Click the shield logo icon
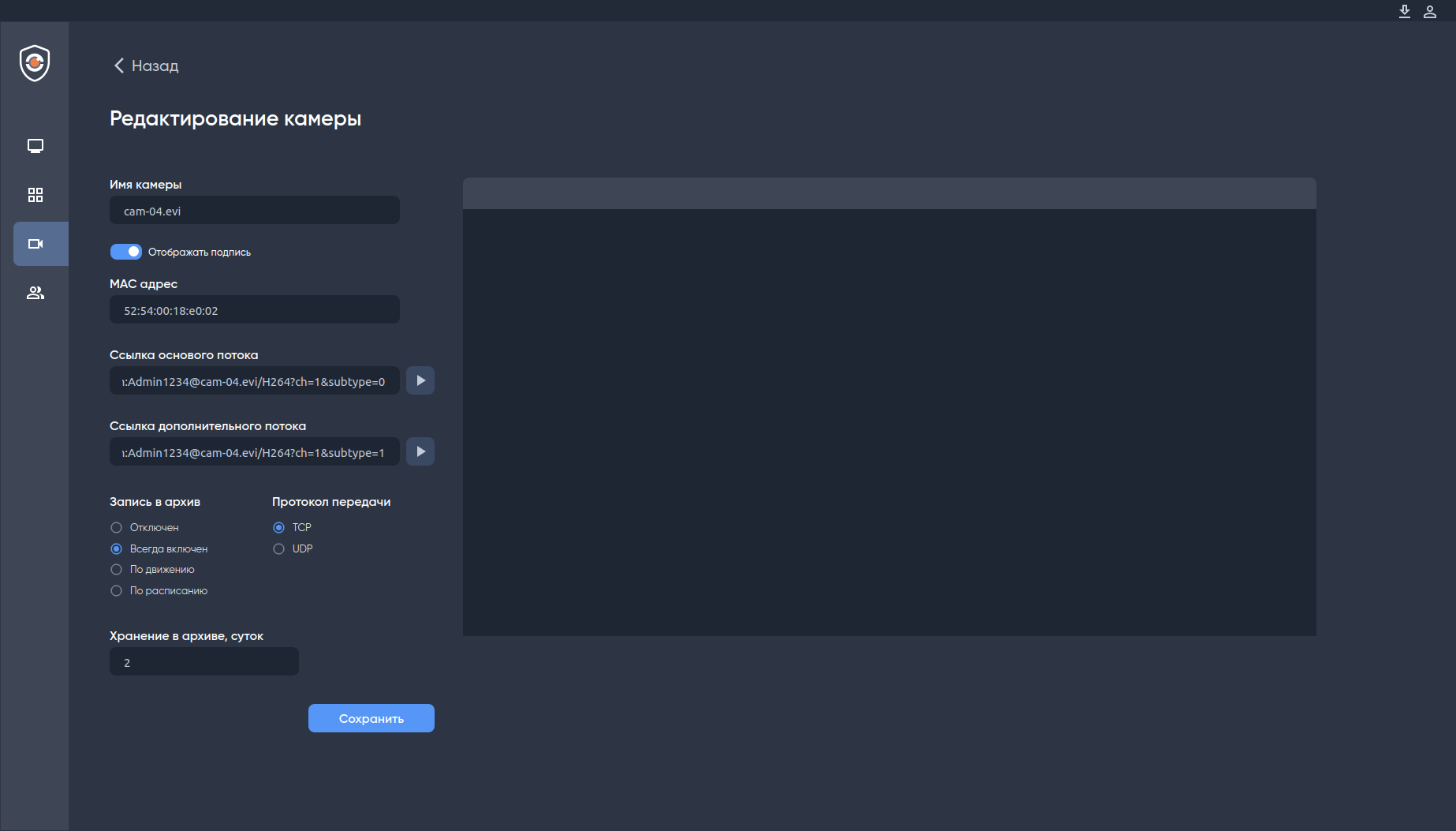 [35, 63]
